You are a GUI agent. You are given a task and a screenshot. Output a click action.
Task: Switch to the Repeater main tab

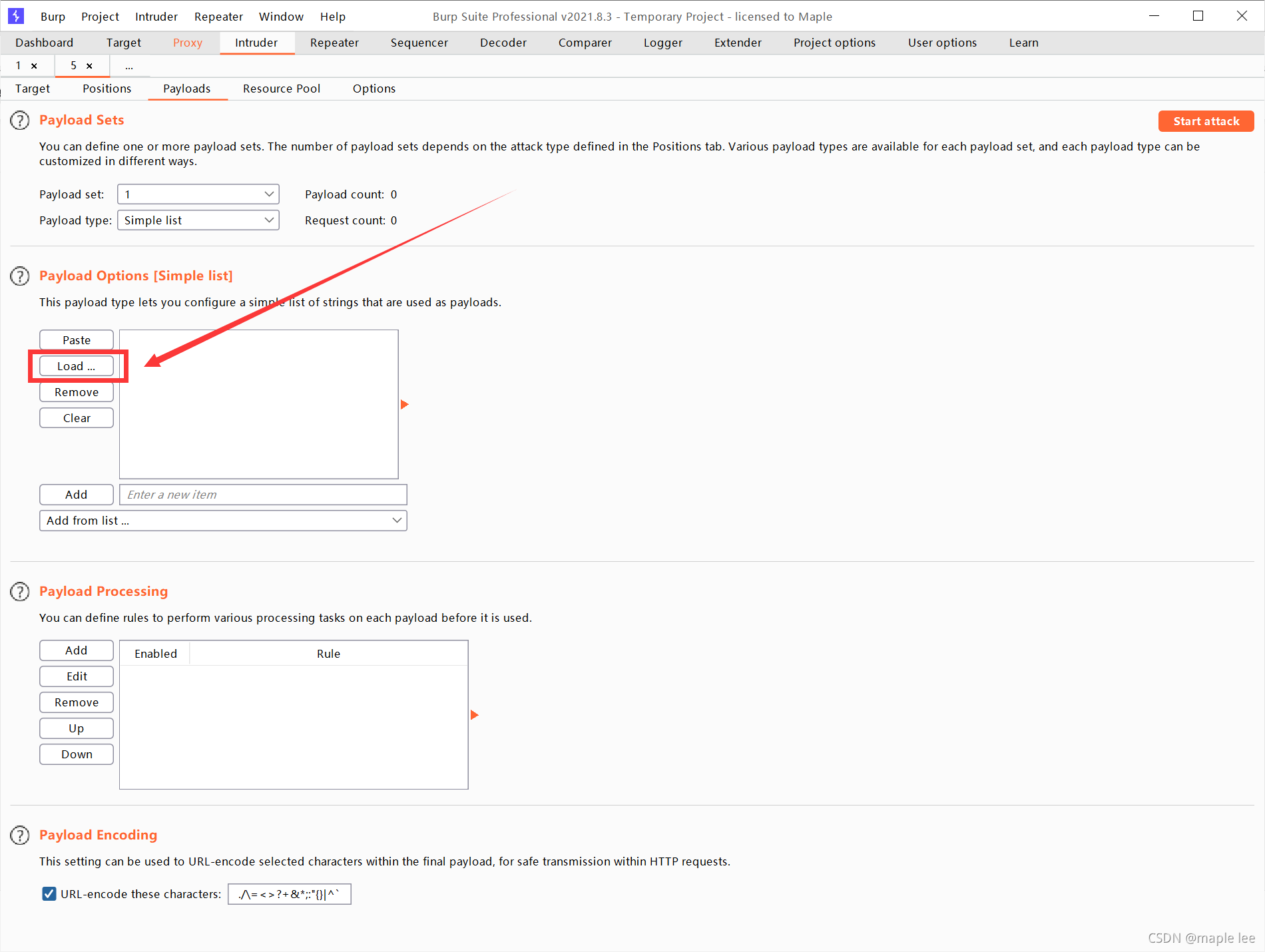[334, 43]
